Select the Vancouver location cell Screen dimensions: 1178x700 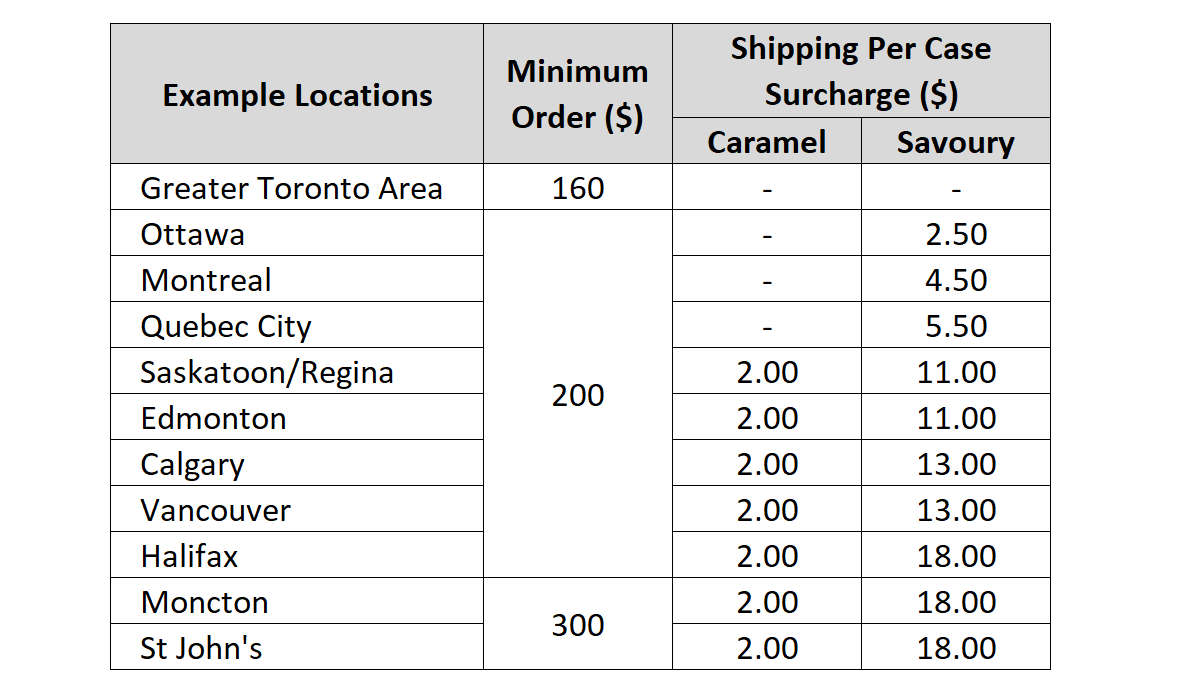(216, 510)
